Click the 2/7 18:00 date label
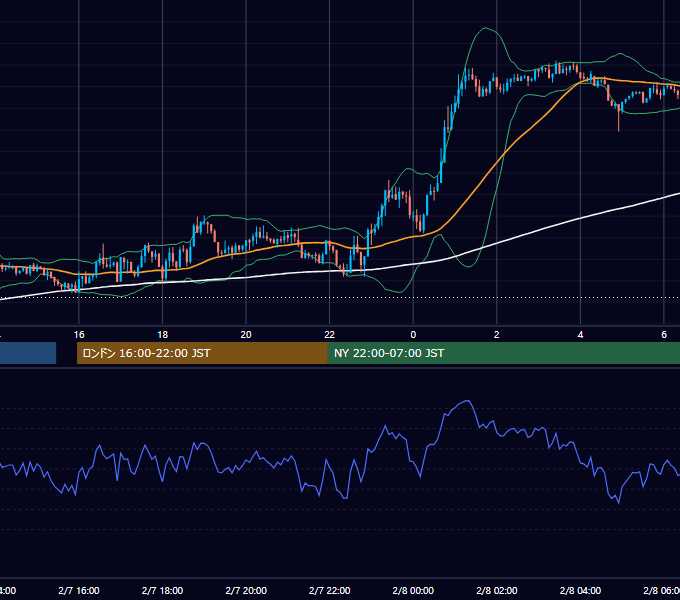This screenshot has height=600, width=680. pyautogui.click(x=162, y=590)
